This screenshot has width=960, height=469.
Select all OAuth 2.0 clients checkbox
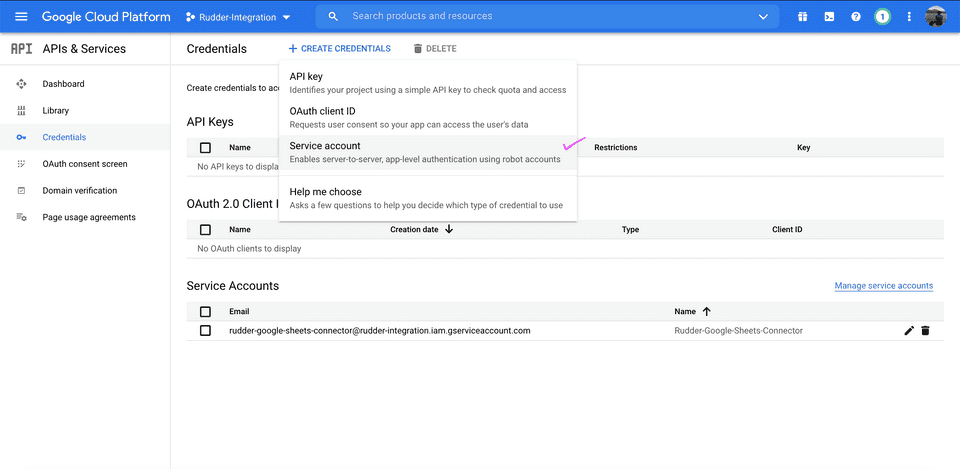[x=205, y=230]
